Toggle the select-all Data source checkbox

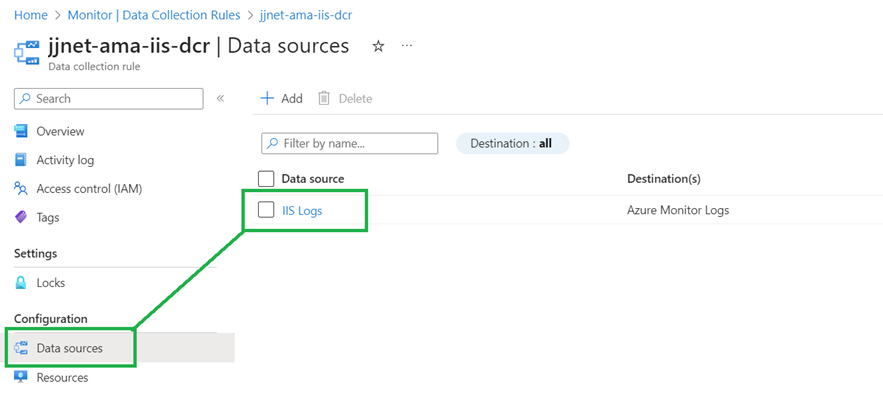[266, 179]
